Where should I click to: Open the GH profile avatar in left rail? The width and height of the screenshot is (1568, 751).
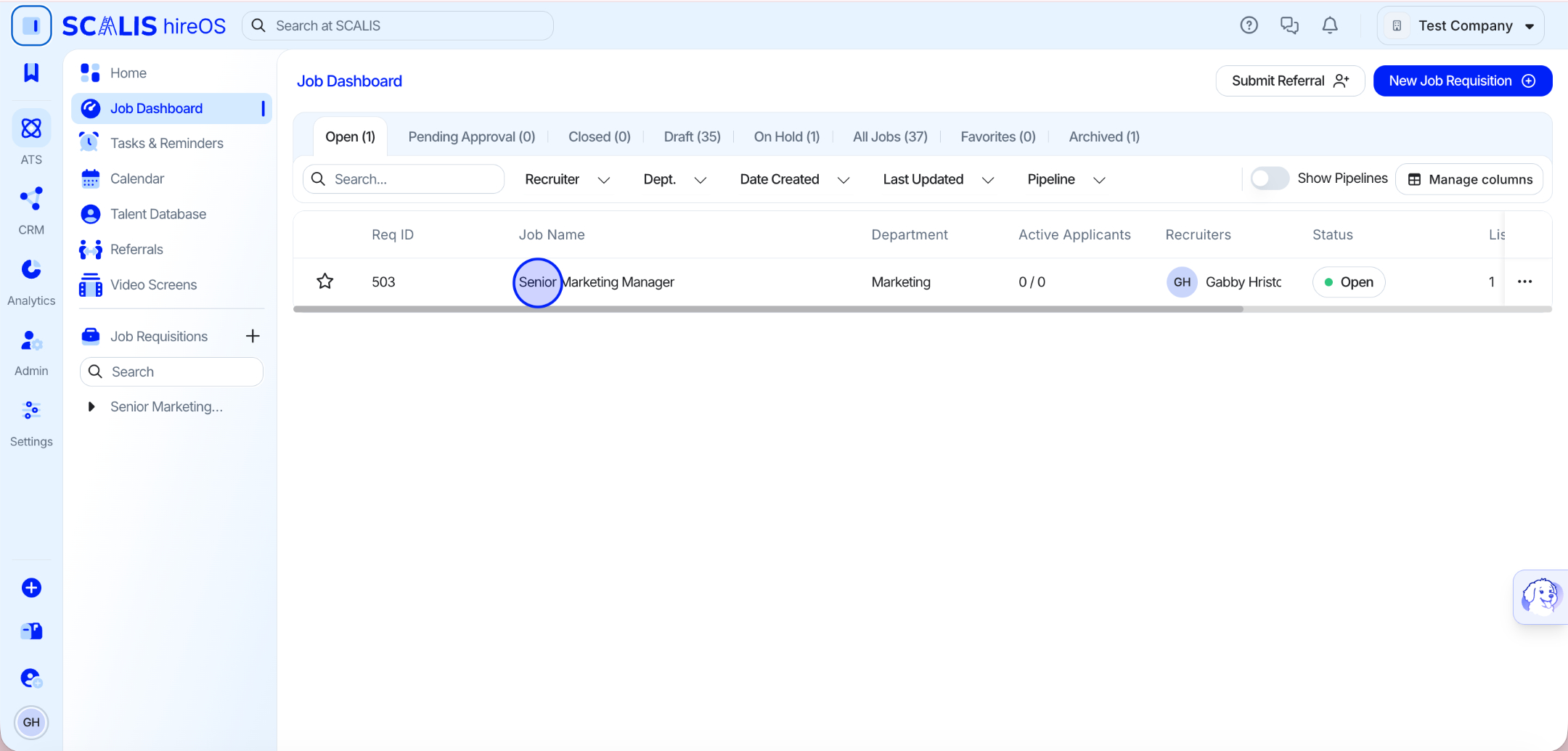pyautogui.click(x=31, y=722)
